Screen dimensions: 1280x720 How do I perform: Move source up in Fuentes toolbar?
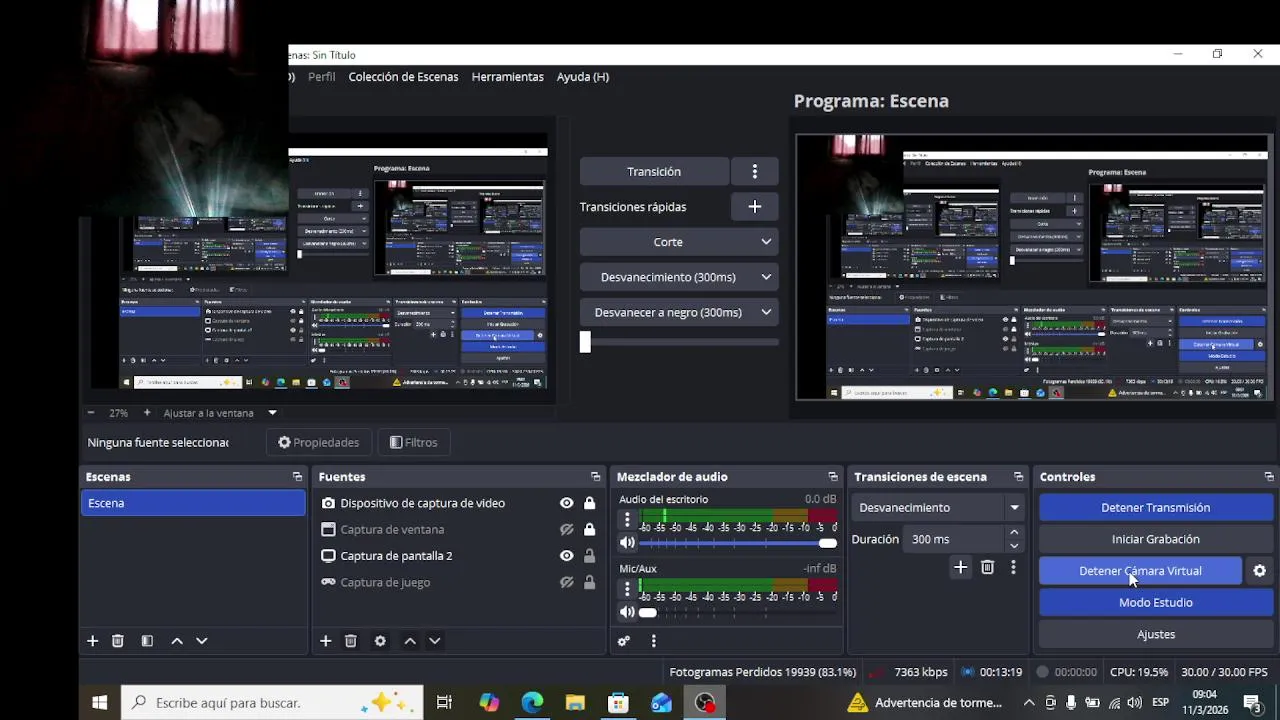pos(410,641)
